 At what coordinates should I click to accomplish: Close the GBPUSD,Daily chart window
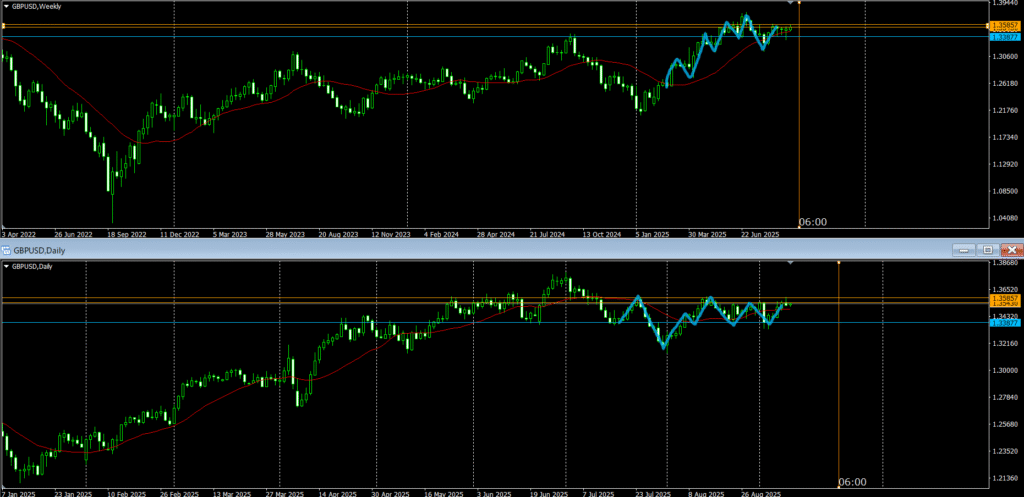click(x=1012, y=250)
